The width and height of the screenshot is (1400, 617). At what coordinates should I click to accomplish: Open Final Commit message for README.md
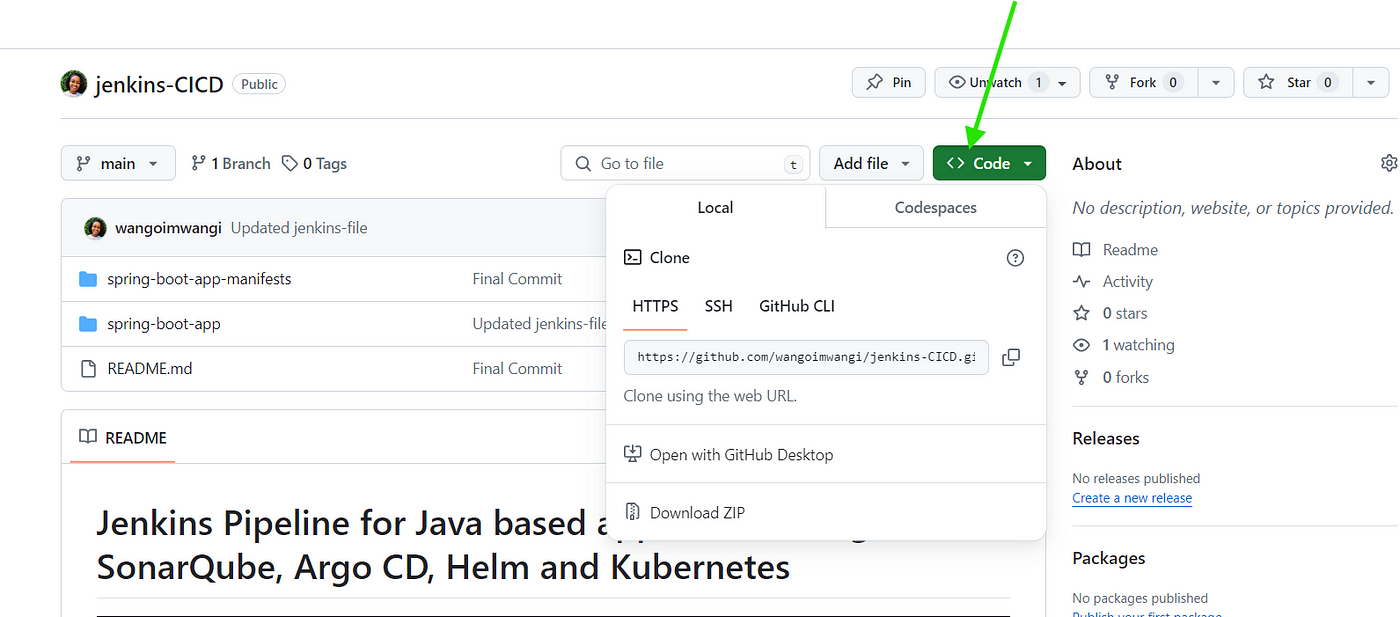click(x=517, y=369)
